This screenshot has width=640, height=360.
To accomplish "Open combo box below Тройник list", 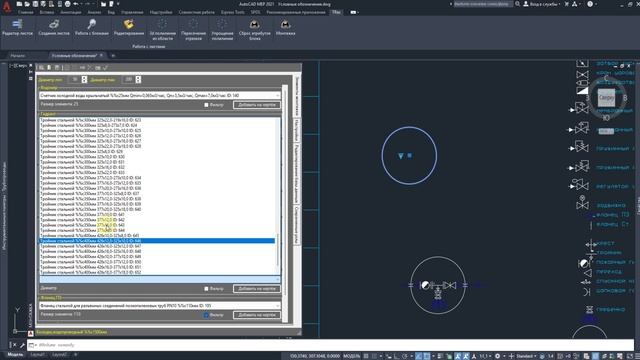I will [x=160, y=280].
